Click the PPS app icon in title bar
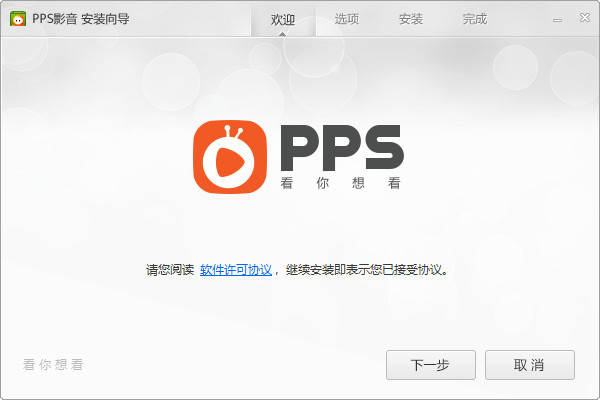This screenshot has height=400, width=600. coord(18,19)
